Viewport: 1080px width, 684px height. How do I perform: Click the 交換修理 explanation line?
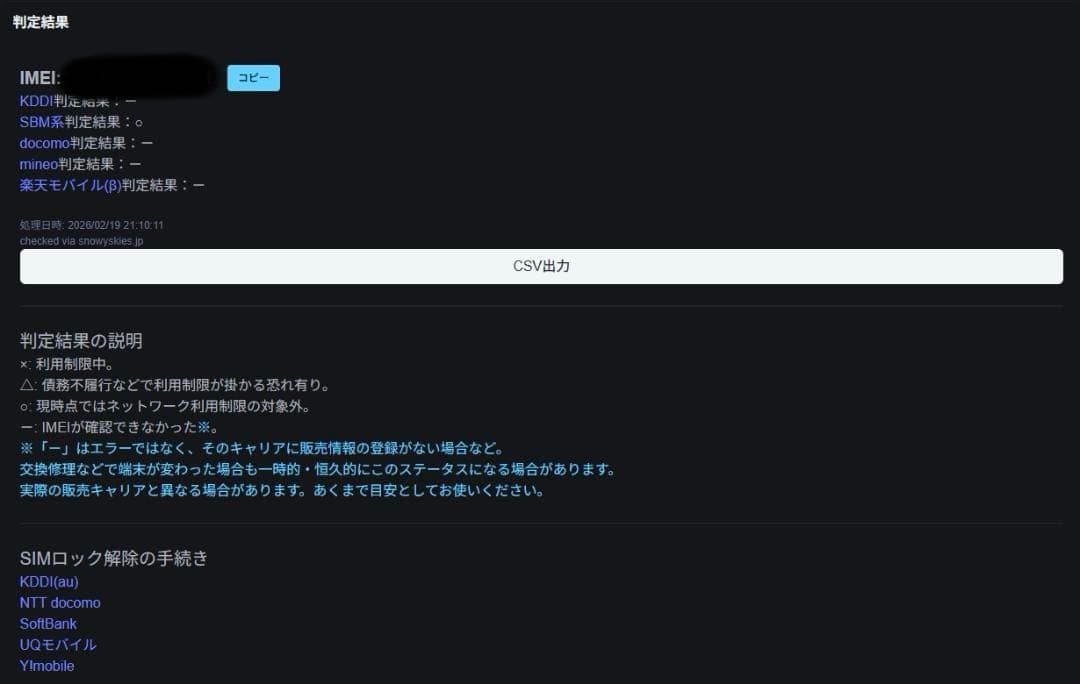point(318,468)
